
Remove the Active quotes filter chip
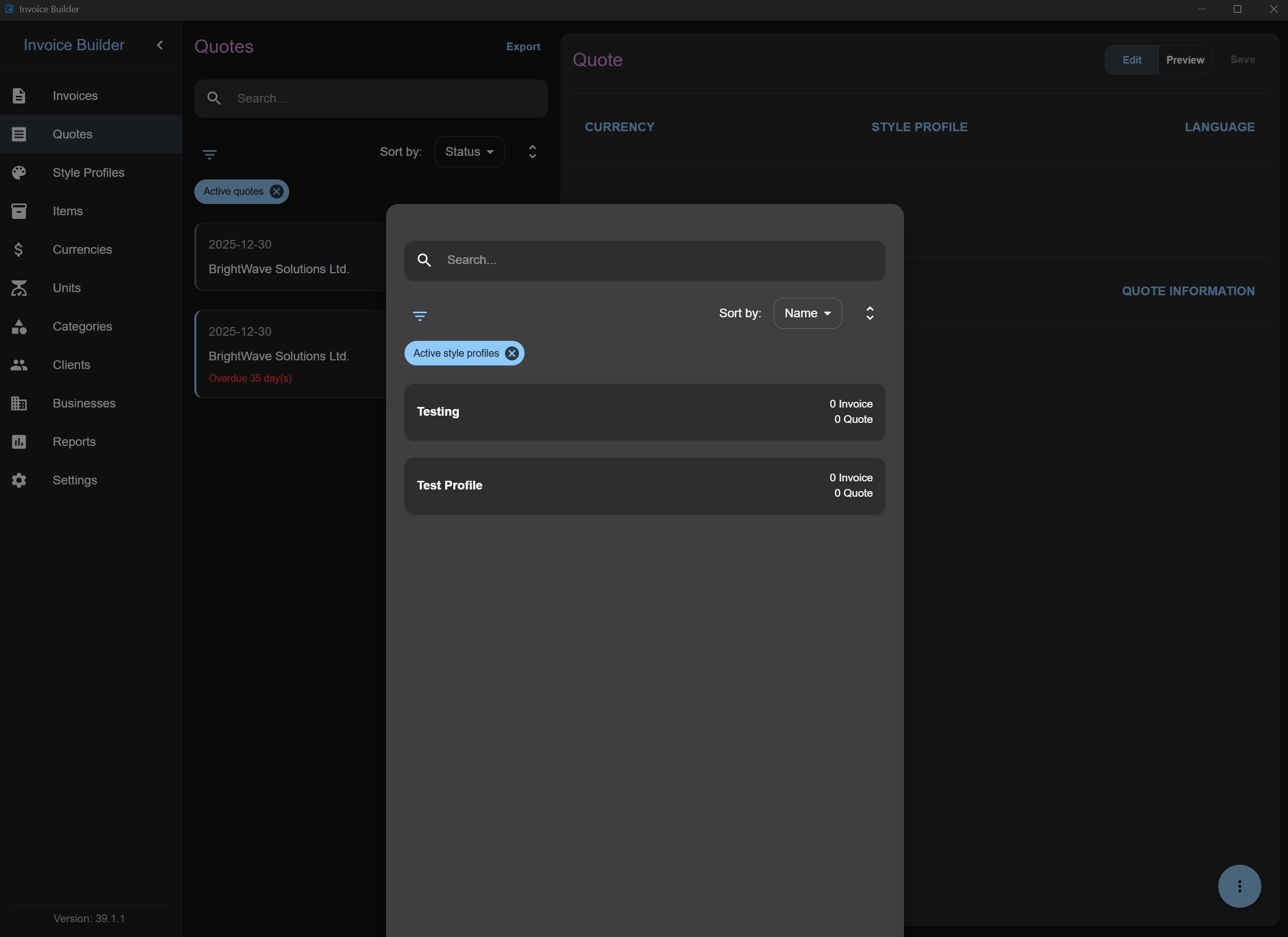pos(276,191)
